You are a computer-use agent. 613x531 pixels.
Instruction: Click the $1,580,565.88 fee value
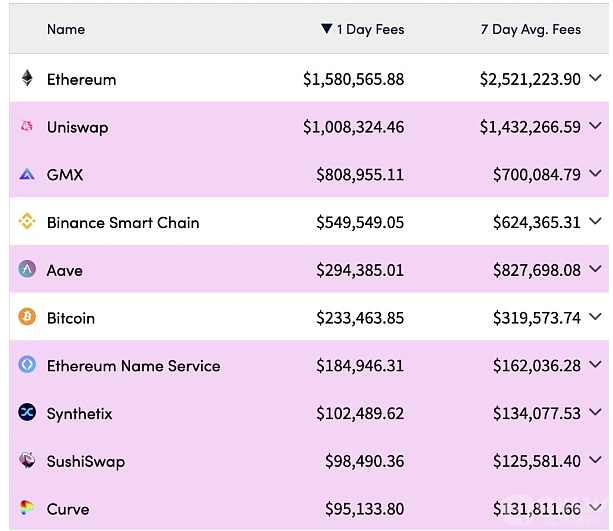pyautogui.click(x=353, y=79)
